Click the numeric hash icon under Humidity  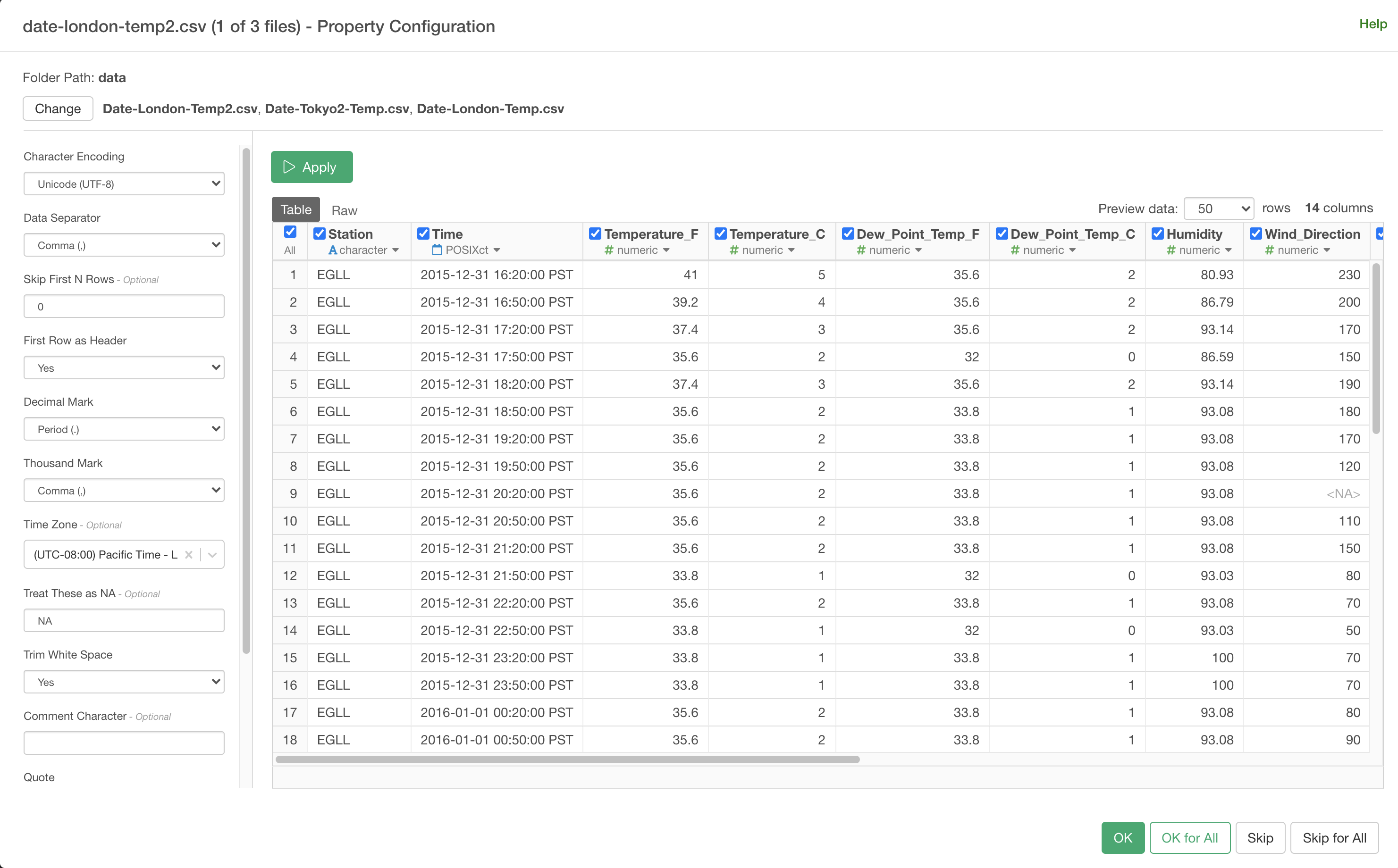click(x=1171, y=250)
